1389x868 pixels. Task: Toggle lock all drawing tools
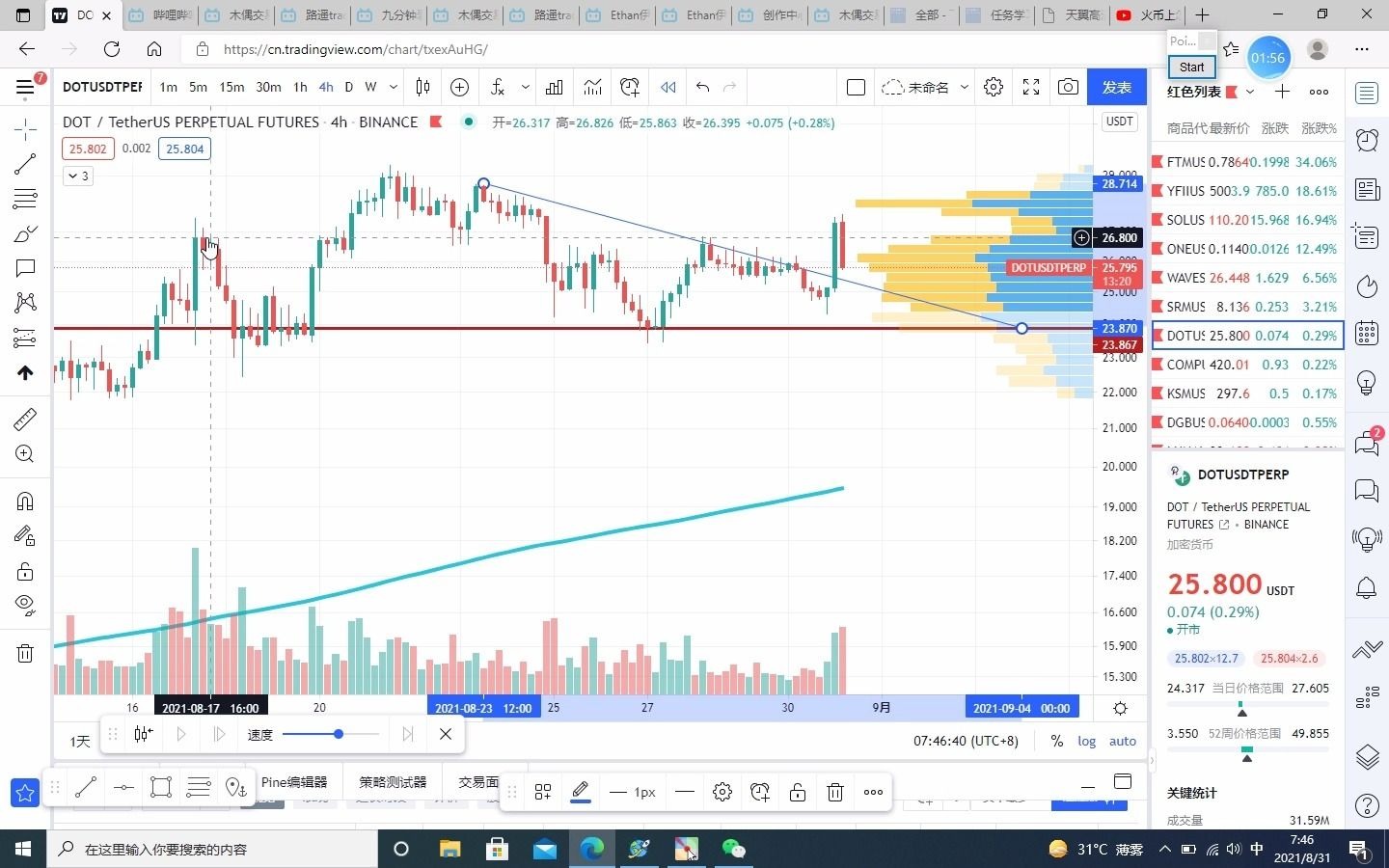click(x=25, y=571)
